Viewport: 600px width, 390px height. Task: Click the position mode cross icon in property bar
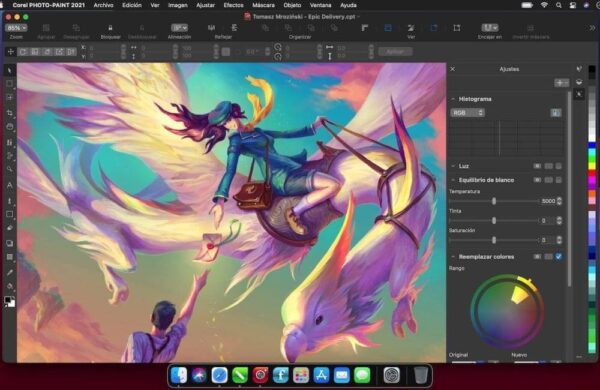(x=10, y=52)
